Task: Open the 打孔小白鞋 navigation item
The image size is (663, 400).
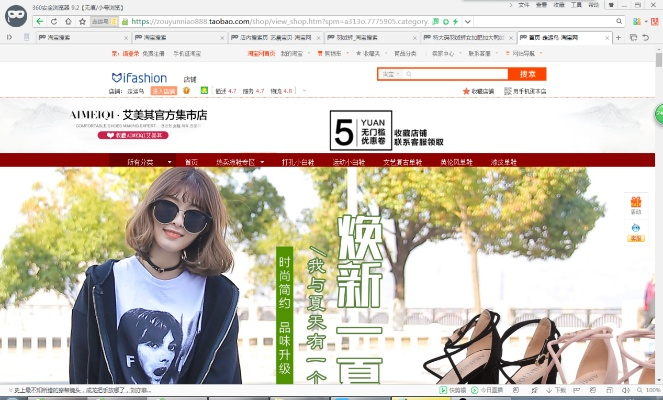Action: [299, 161]
